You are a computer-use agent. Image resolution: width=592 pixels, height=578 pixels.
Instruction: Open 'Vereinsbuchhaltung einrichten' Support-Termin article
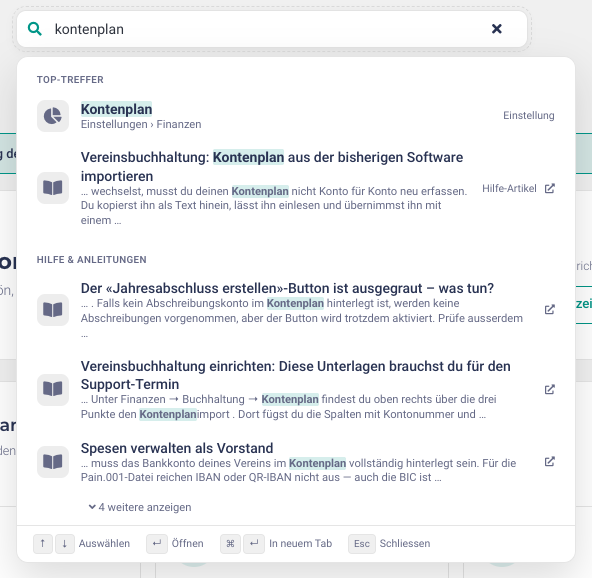click(296, 375)
